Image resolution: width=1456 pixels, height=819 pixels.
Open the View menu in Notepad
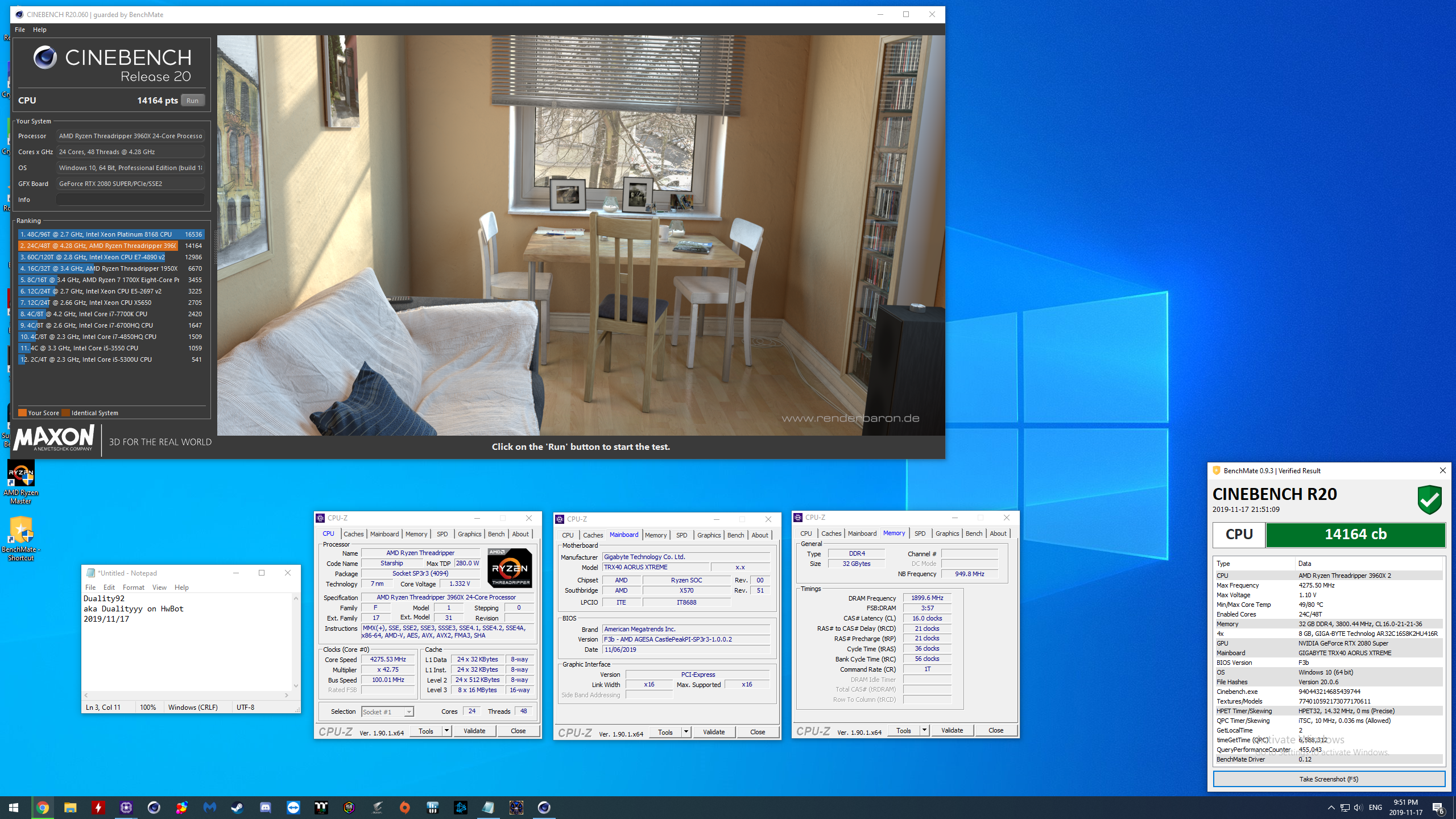point(159,587)
